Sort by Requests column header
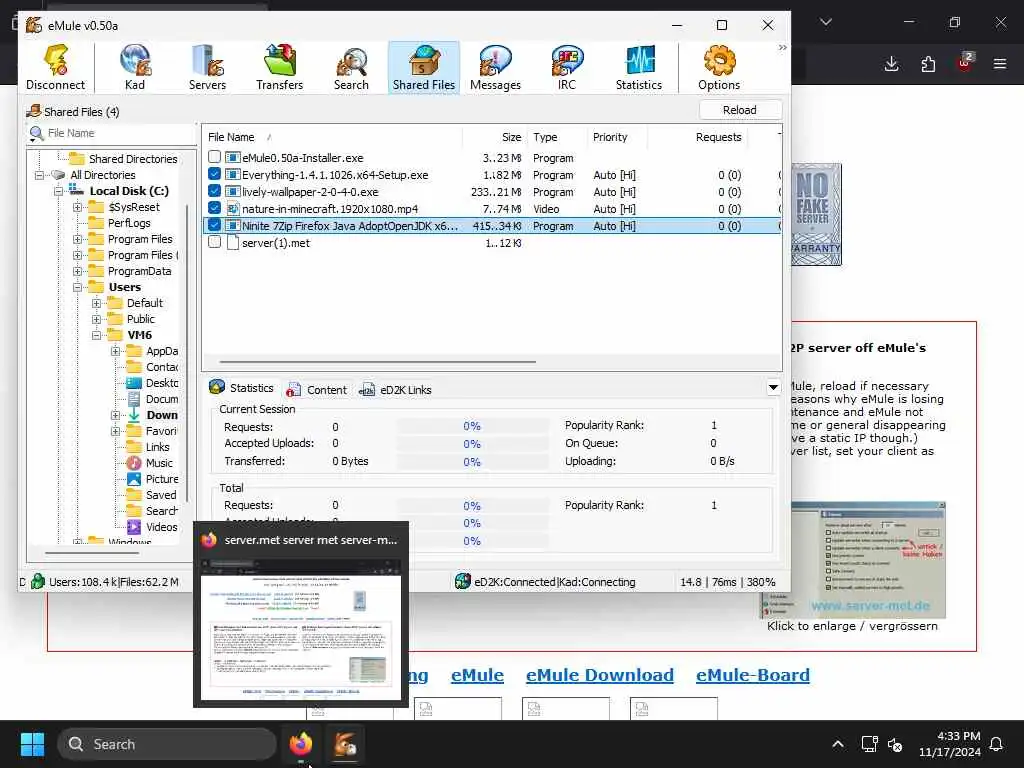This screenshot has width=1024, height=768. click(718, 137)
